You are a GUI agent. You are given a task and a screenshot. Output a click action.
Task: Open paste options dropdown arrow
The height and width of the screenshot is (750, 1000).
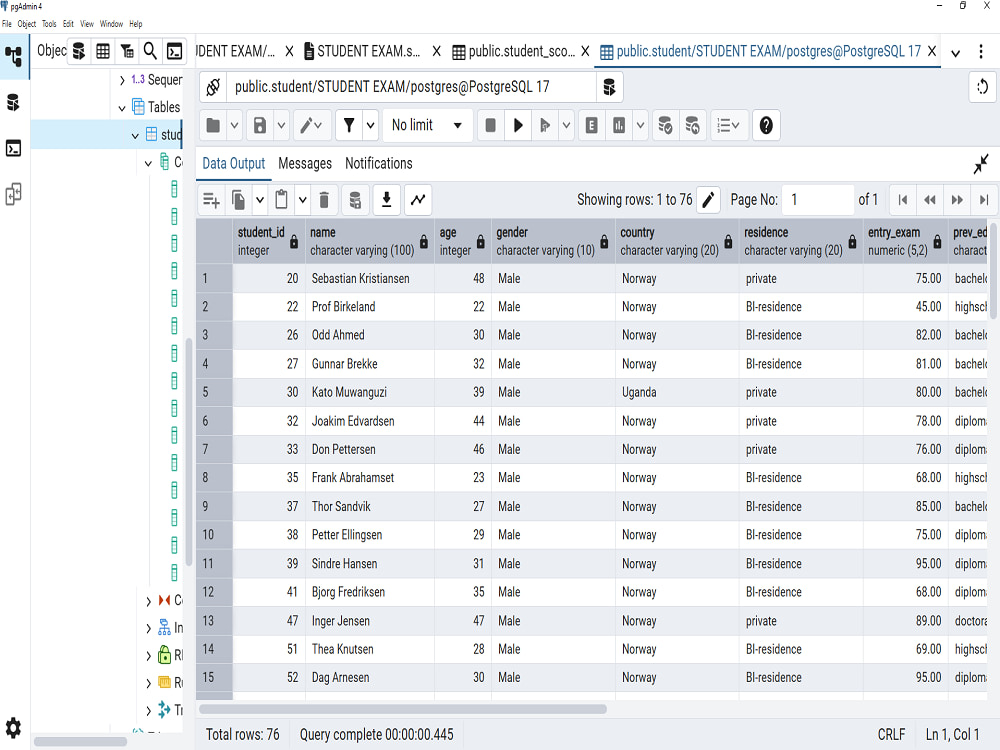[303, 200]
